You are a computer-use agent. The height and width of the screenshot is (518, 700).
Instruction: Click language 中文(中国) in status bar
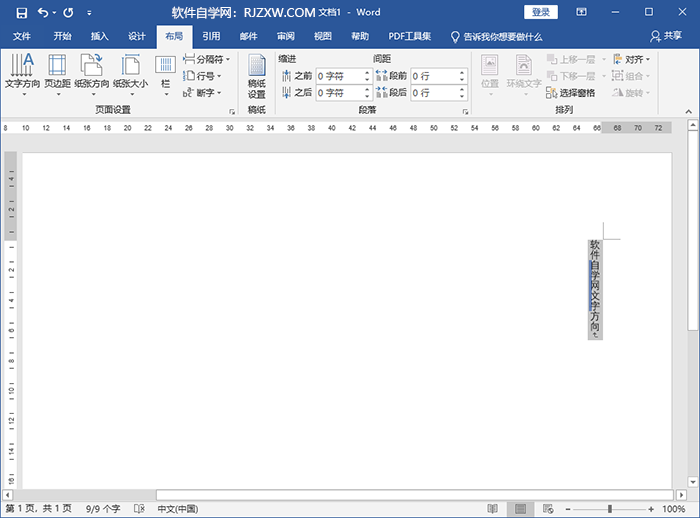point(178,509)
